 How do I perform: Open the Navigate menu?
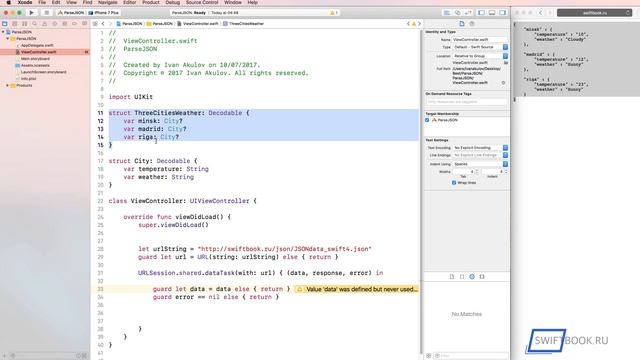coord(107,2)
